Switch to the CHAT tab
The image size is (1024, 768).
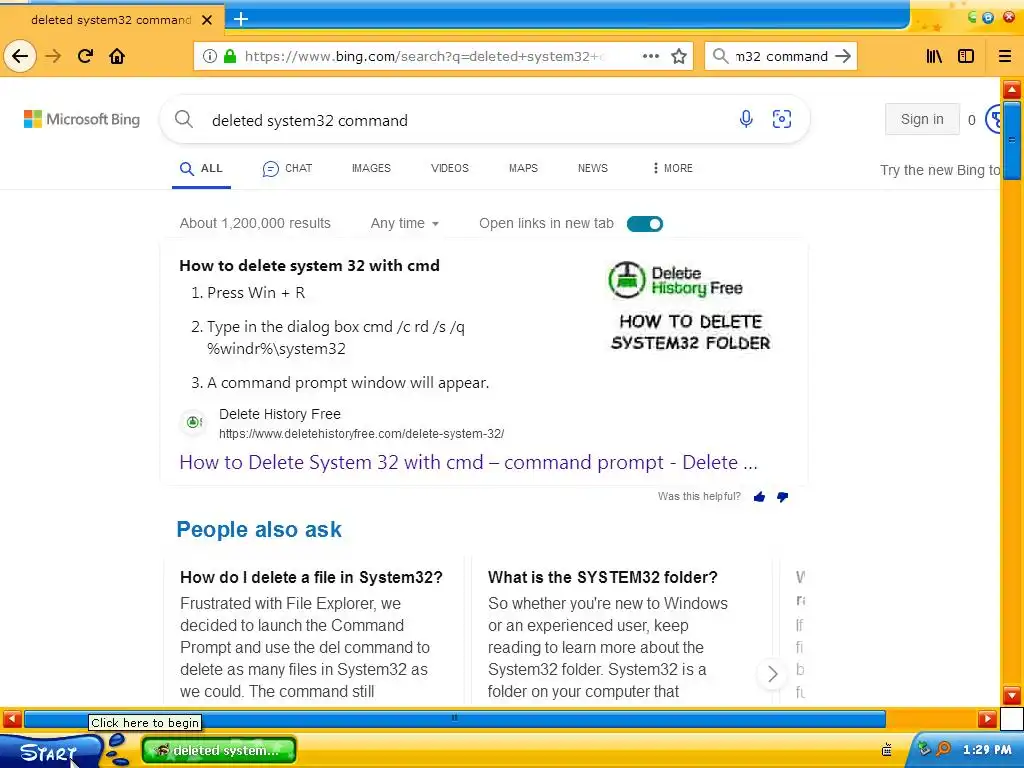coord(287,168)
